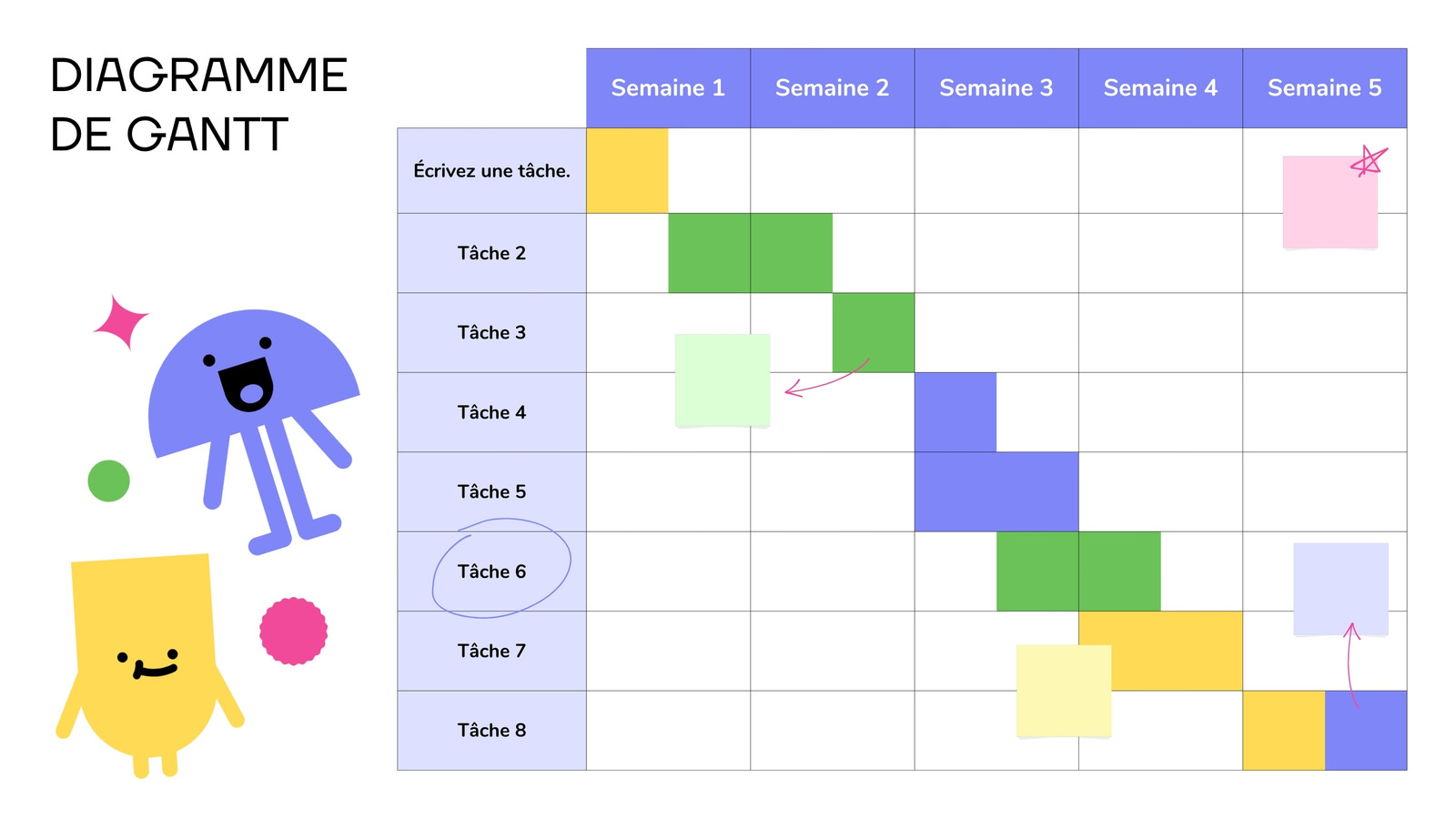Click the pink curved arrow near Tâche 3

827,377
